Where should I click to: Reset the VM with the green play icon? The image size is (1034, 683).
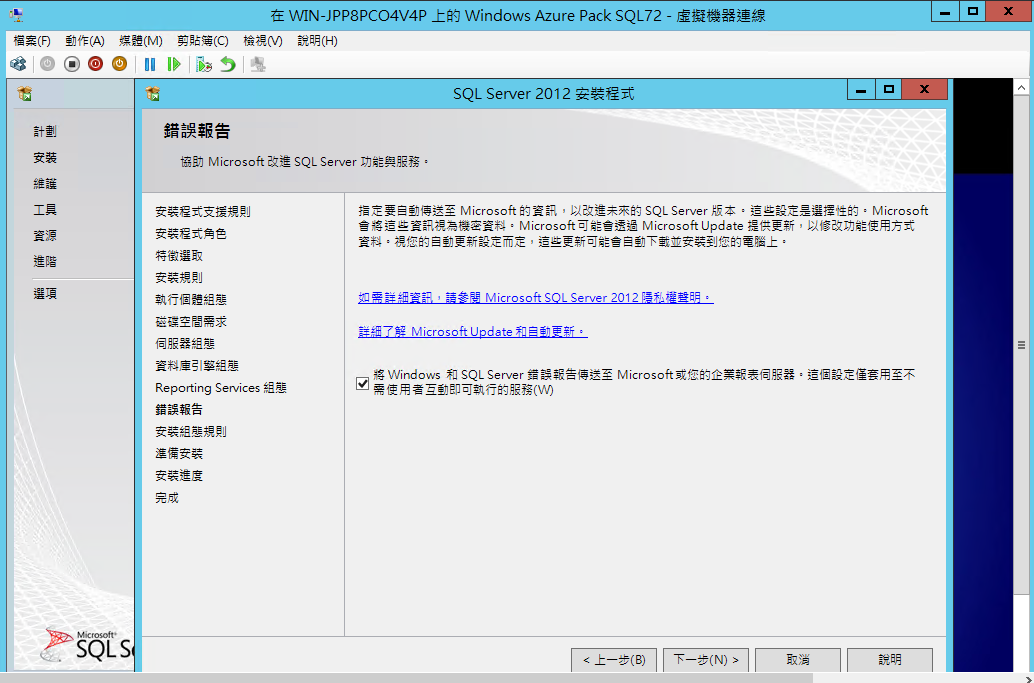click(x=174, y=64)
